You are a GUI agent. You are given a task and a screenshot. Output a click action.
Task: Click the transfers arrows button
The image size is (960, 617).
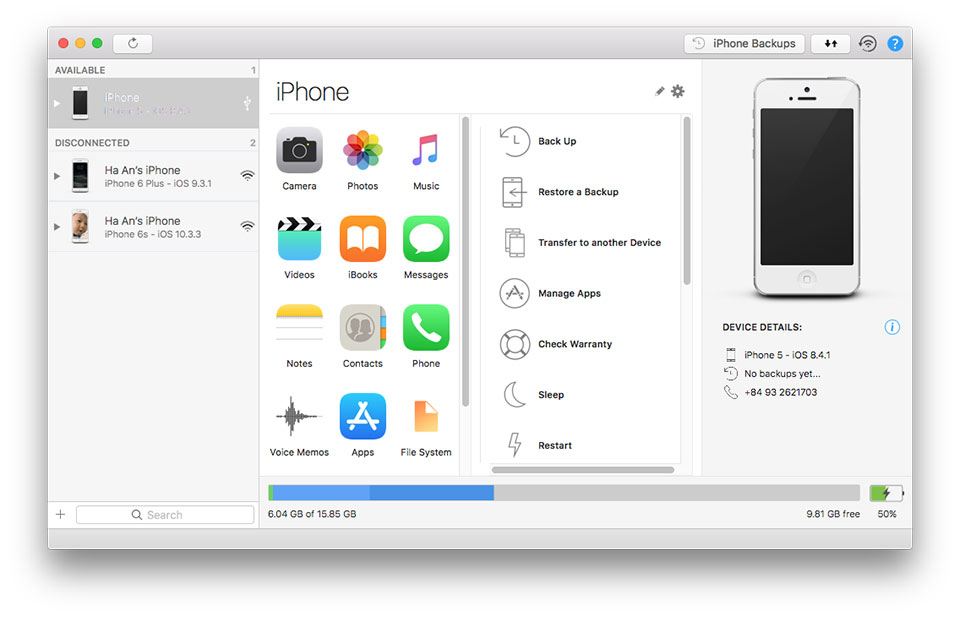[x=830, y=43]
